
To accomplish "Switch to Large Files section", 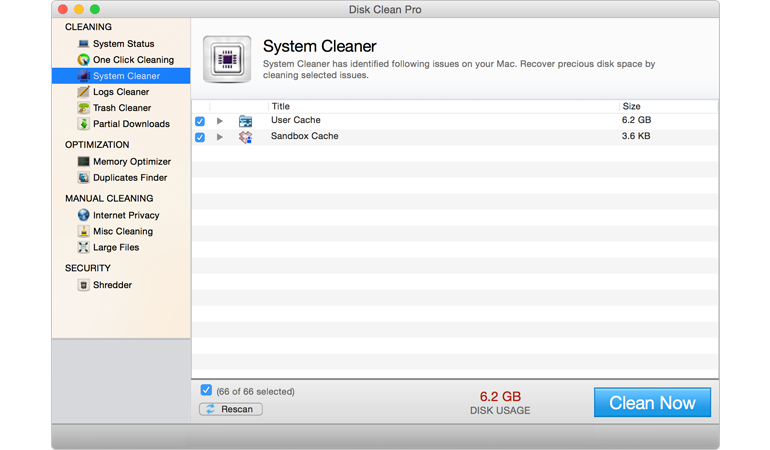I will click(116, 247).
